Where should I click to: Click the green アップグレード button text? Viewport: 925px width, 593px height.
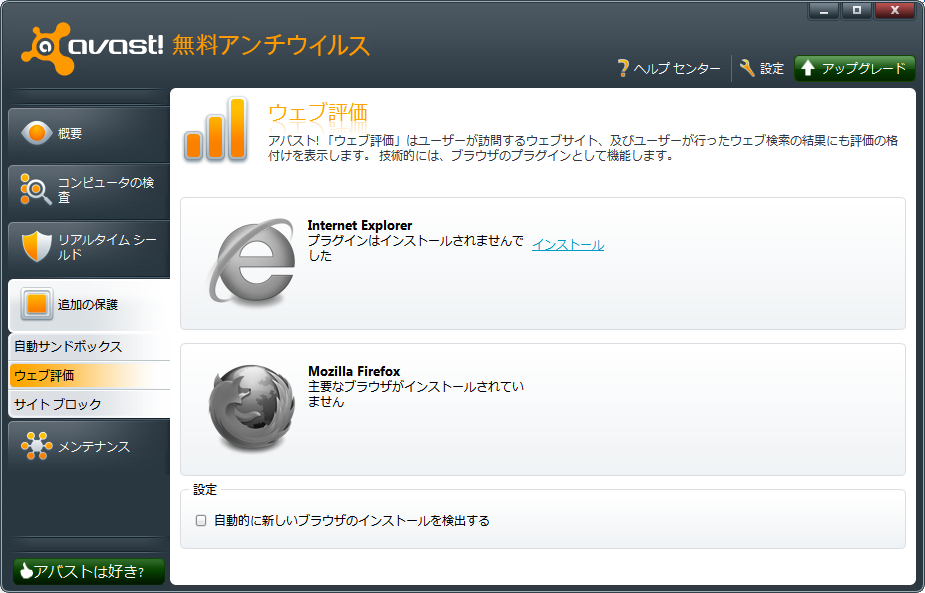(x=864, y=68)
